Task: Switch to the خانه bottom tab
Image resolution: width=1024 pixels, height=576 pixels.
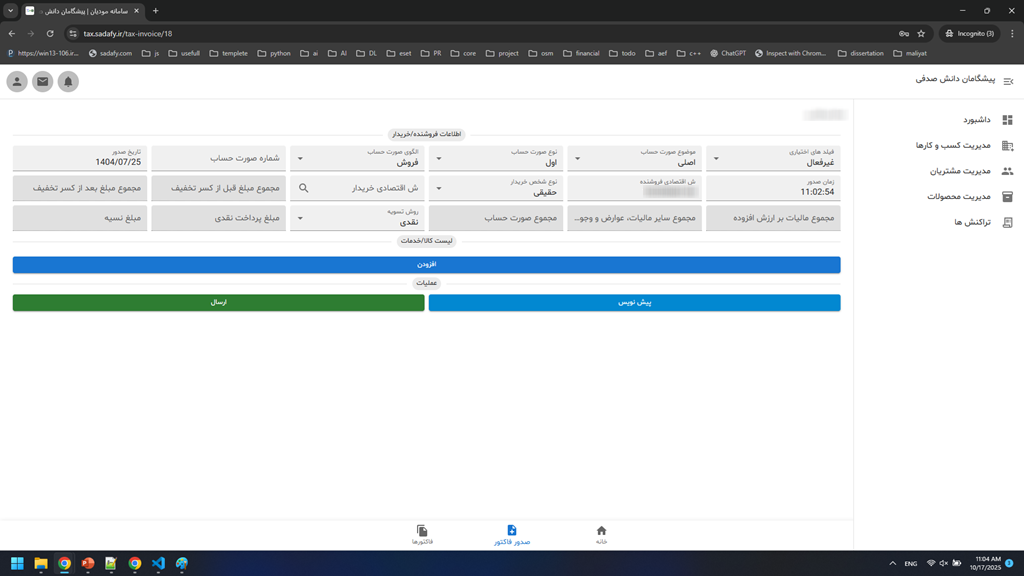Action: (x=601, y=535)
